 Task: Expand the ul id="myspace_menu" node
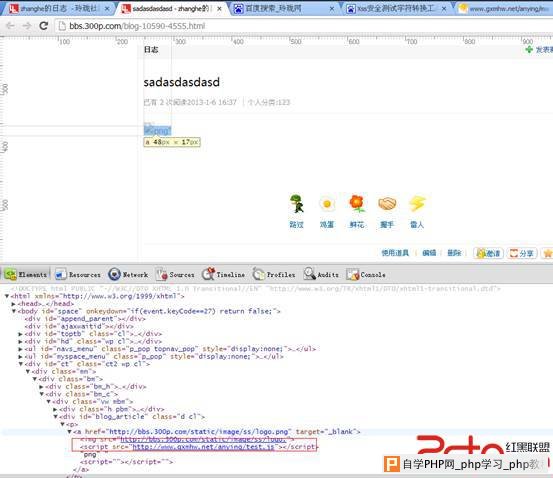[20, 357]
